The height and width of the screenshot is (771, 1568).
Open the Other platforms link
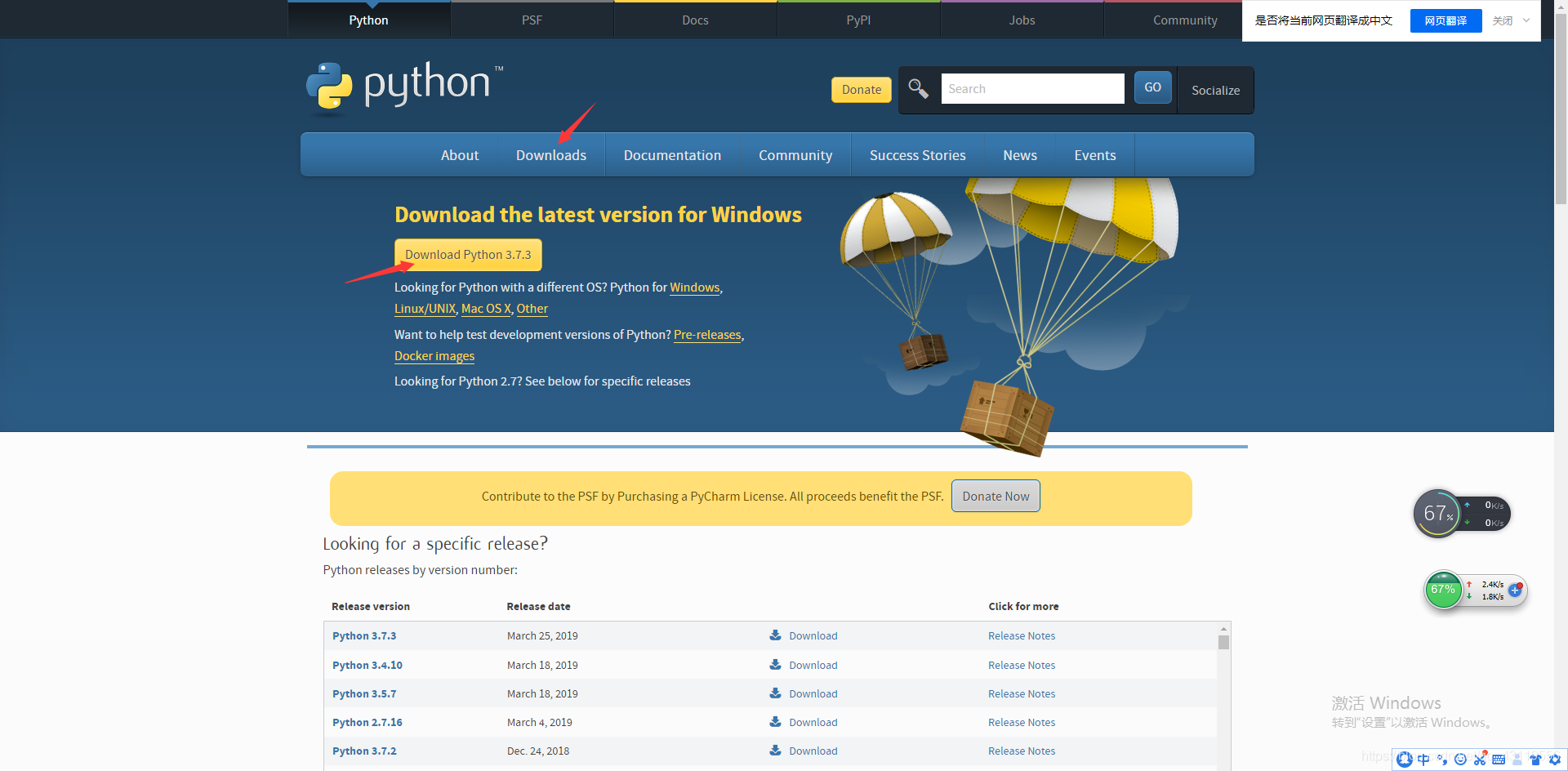[x=532, y=309]
